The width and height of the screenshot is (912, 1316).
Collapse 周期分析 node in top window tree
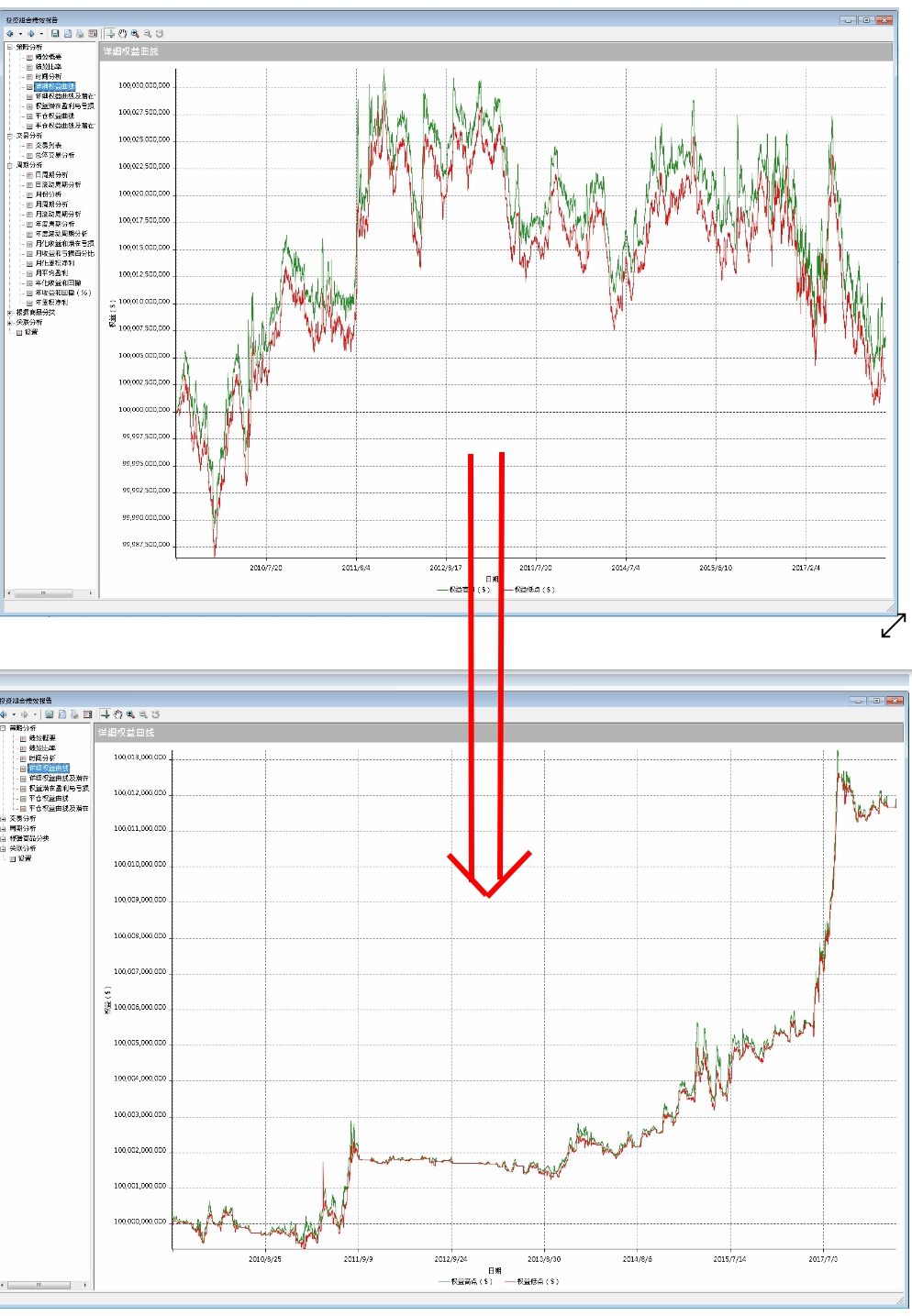[x=10, y=165]
